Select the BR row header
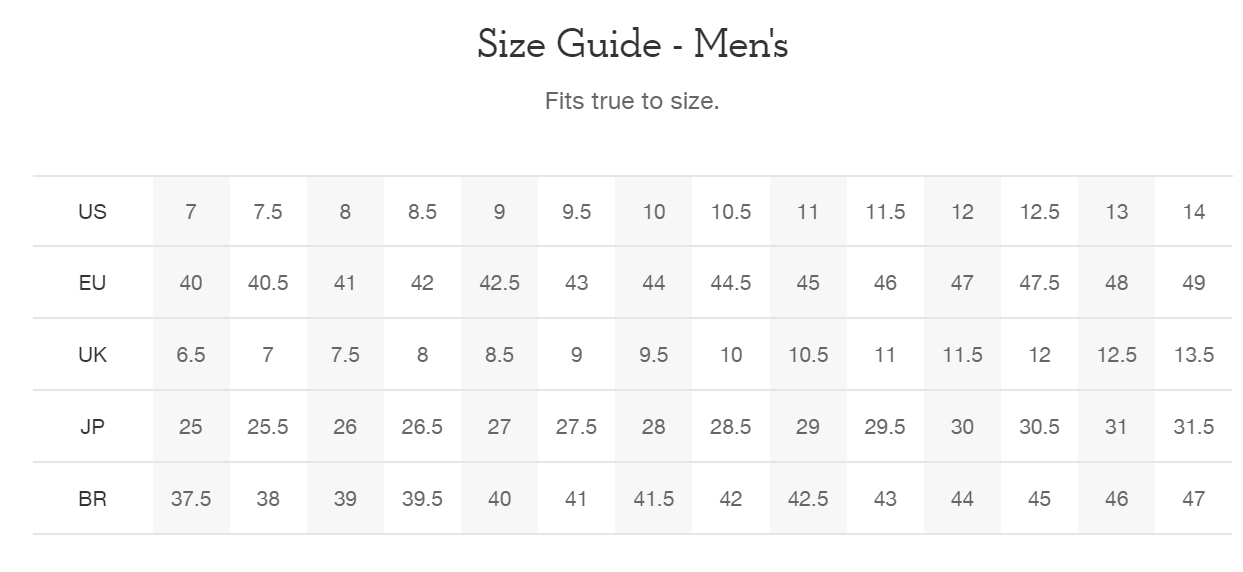Screen dimensions: 1243x572 [x=92, y=499]
